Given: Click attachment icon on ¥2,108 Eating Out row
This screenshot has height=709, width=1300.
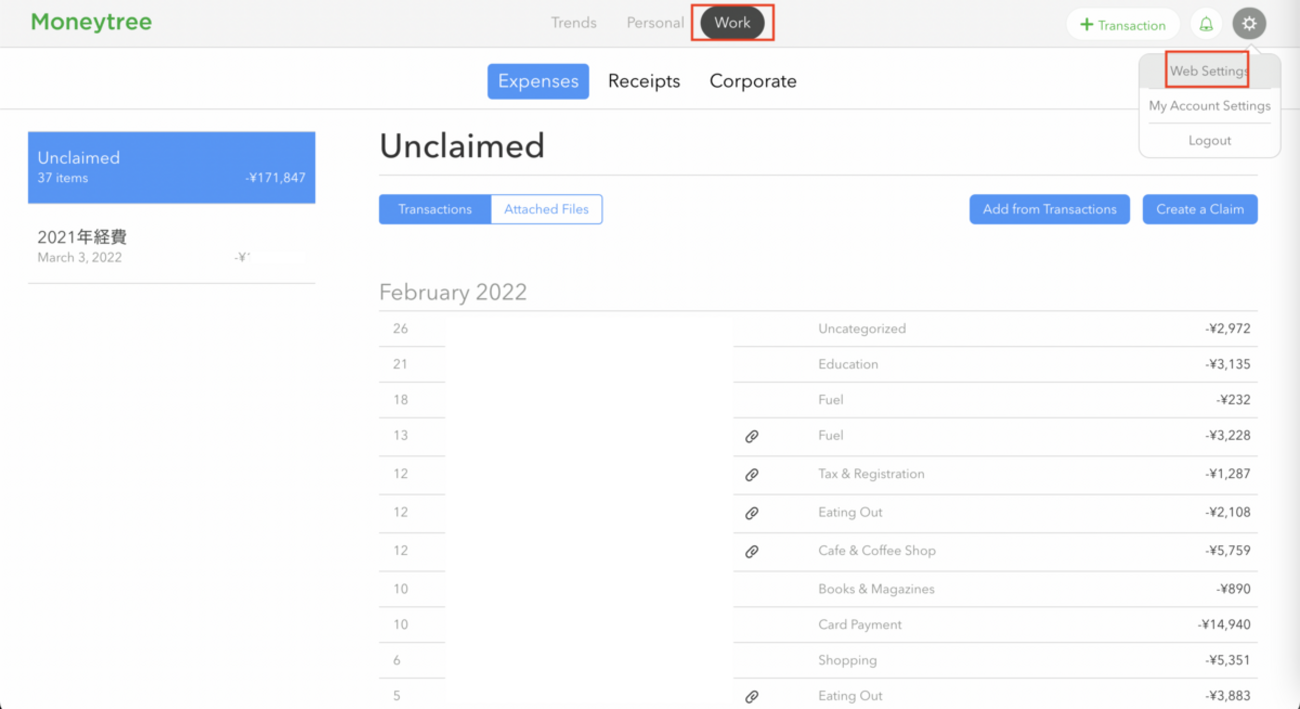Looking at the screenshot, I should tap(752, 513).
